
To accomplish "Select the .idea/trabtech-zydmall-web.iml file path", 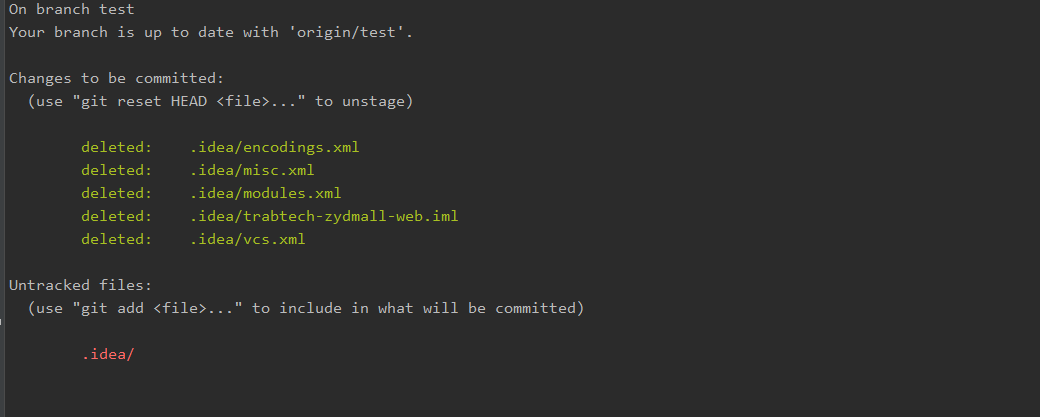I will (324, 216).
